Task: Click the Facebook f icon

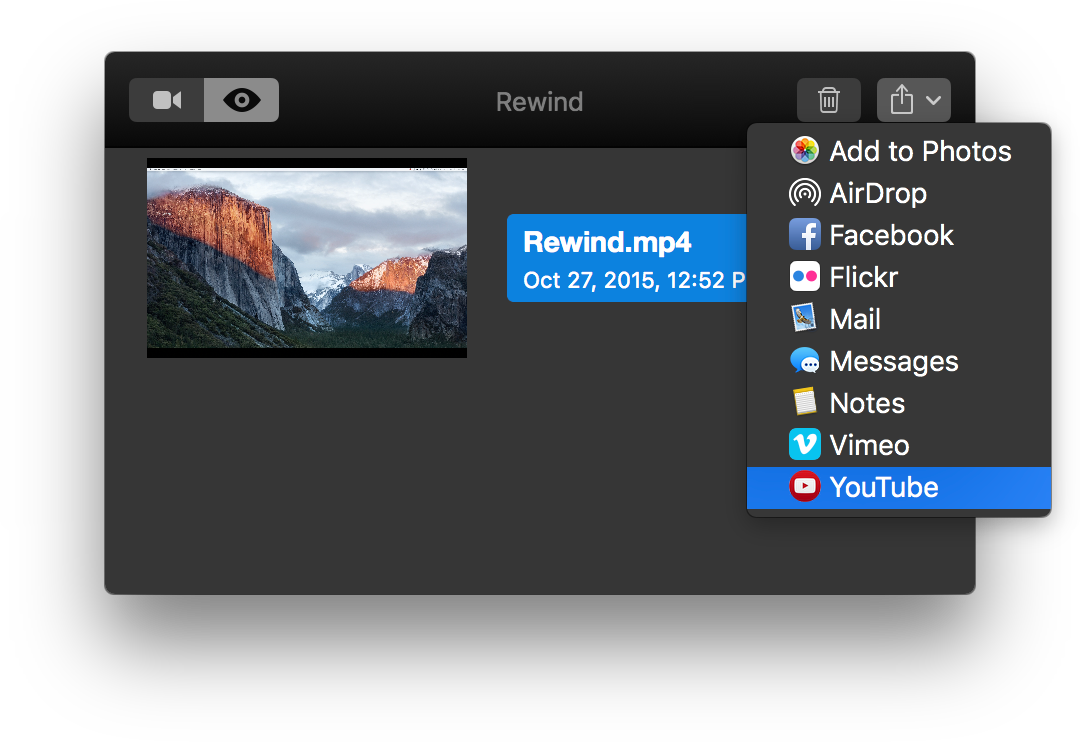Action: click(x=804, y=235)
